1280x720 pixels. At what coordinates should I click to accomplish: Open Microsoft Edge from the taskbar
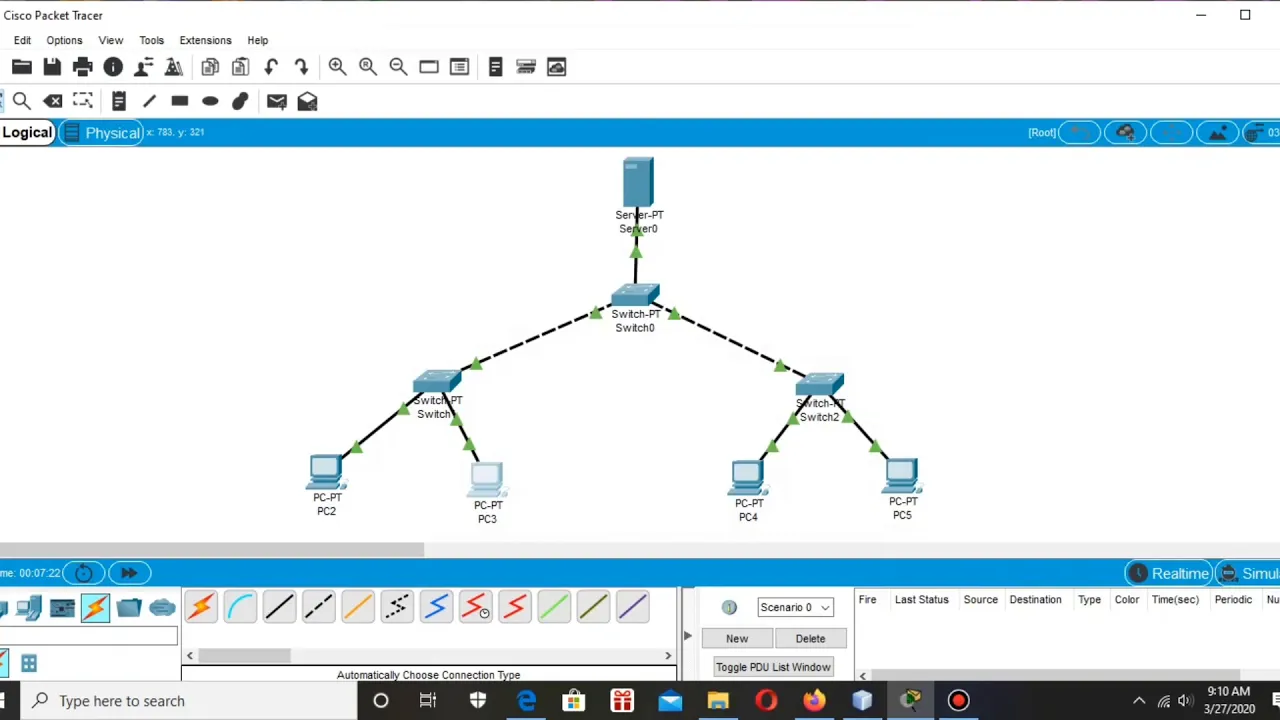coord(526,701)
